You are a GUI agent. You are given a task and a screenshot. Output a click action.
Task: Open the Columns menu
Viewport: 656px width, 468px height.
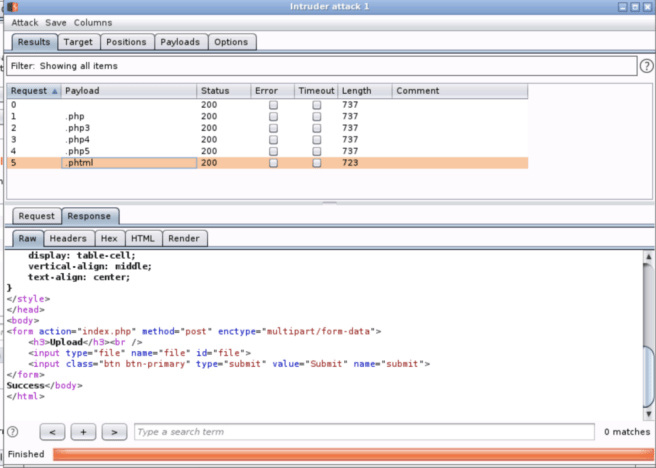pos(93,22)
